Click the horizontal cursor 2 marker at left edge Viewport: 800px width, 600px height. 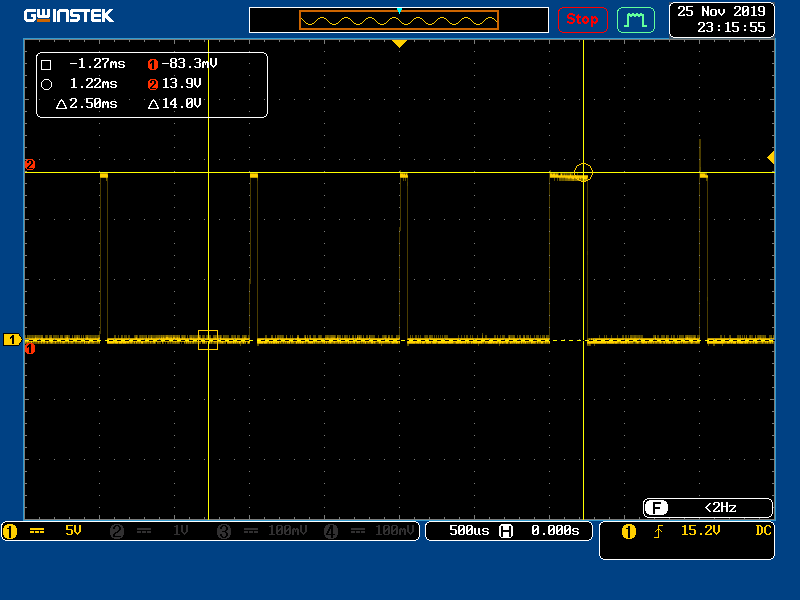[30, 165]
